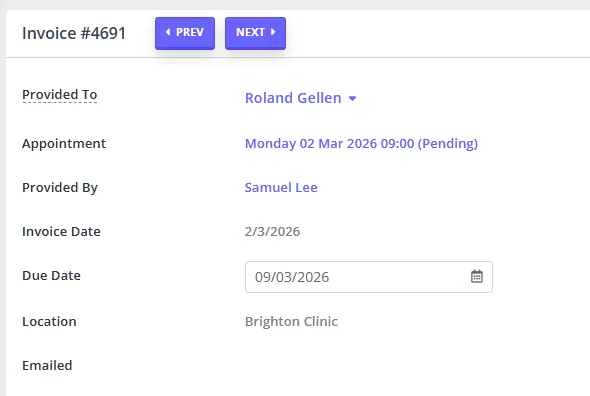Image resolution: width=590 pixels, height=396 pixels.
Task: Go to the next invoice with NEXT
Action: point(255,33)
